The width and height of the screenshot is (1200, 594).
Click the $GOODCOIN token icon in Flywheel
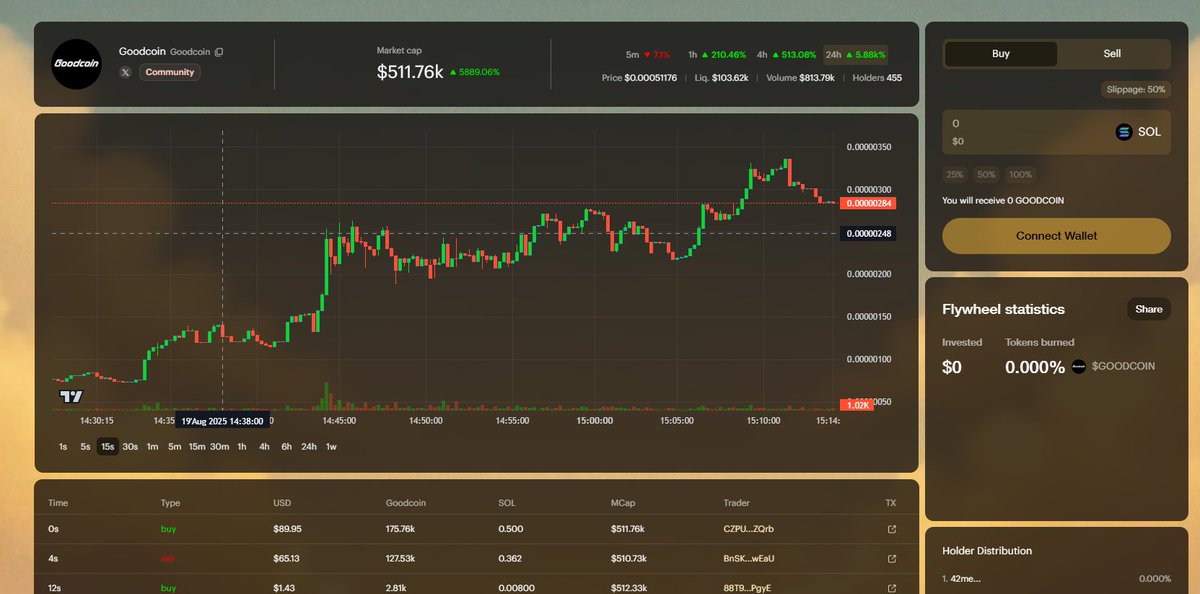[1079, 367]
